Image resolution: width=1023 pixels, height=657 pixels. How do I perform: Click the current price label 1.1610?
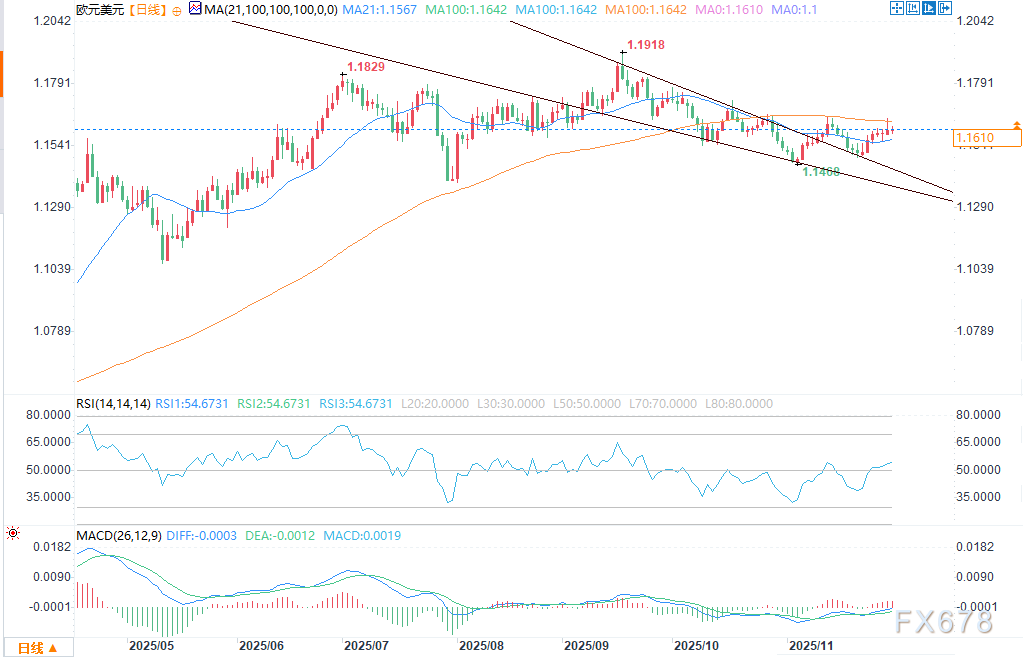pos(974,137)
